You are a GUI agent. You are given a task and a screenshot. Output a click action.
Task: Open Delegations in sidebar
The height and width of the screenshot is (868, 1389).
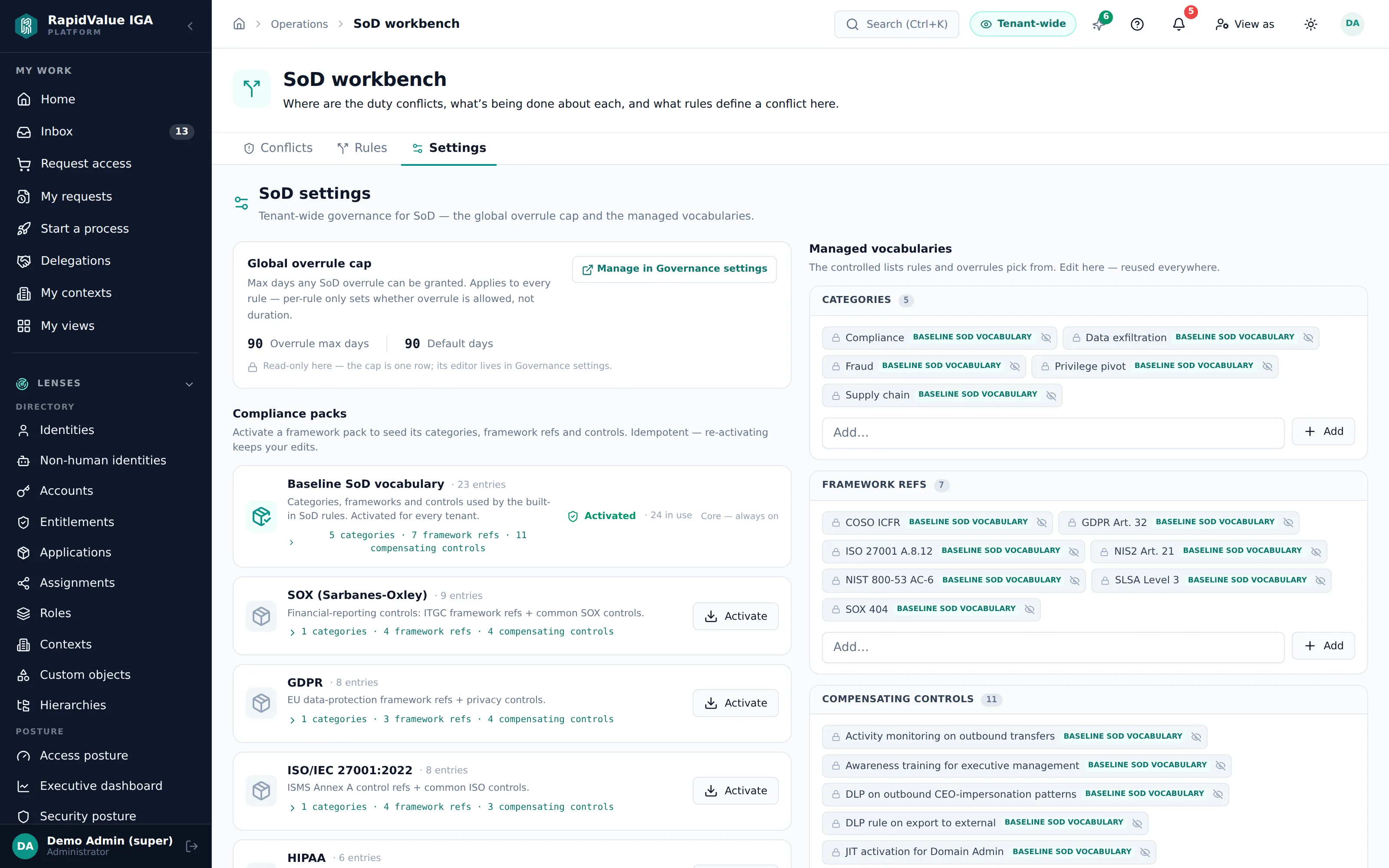105,261
